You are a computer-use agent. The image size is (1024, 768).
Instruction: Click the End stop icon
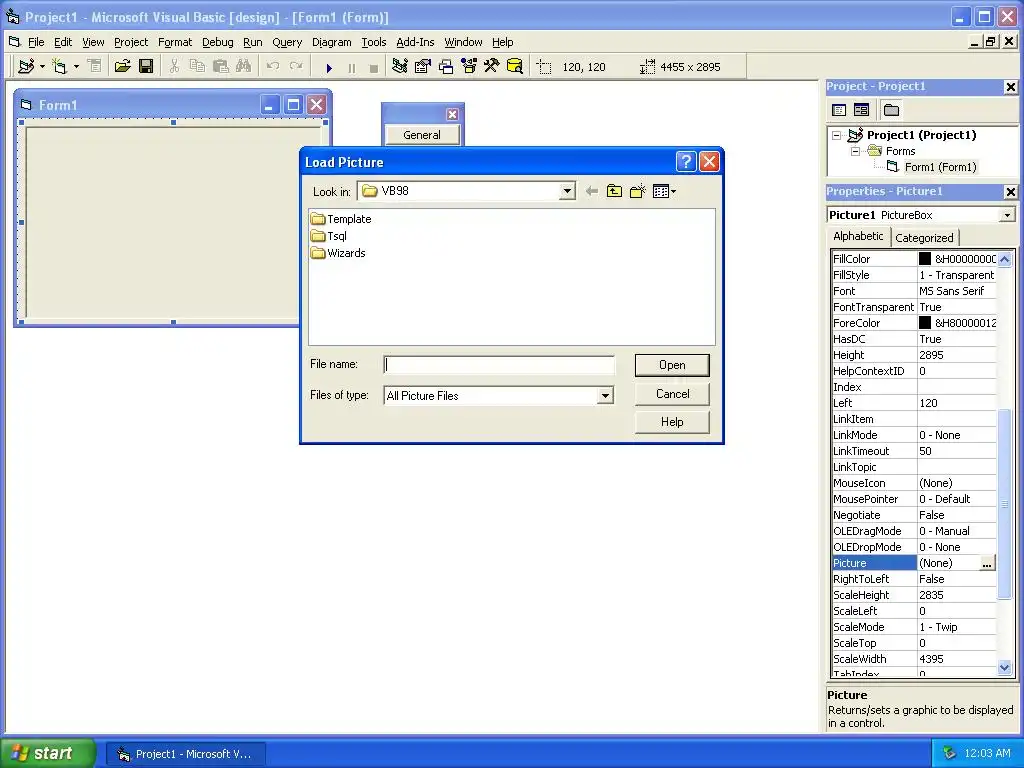[x=374, y=67]
